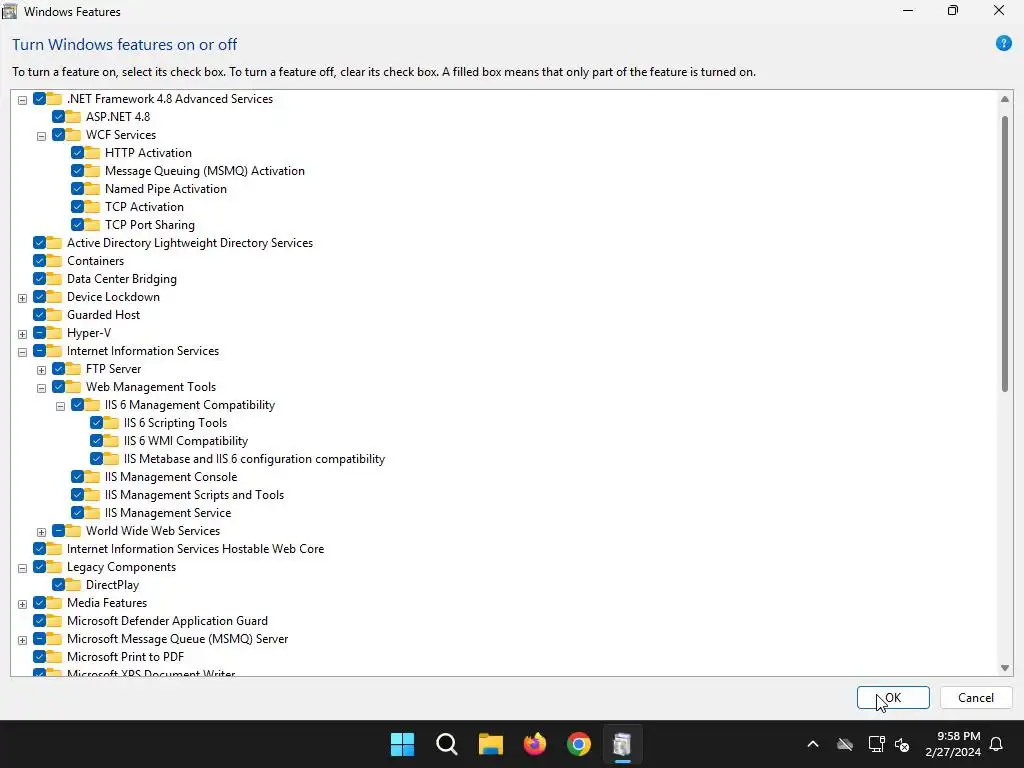Image resolution: width=1024 pixels, height=768 pixels.
Task: Open the Windows Start menu
Action: [402, 744]
